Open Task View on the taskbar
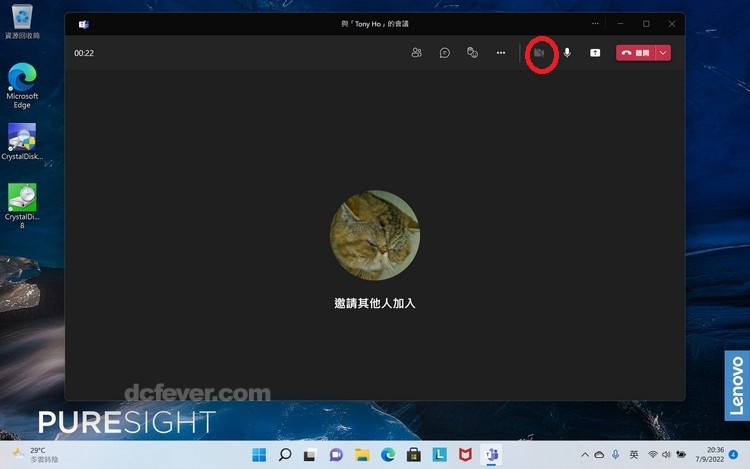750x469 pixels. 310,455
